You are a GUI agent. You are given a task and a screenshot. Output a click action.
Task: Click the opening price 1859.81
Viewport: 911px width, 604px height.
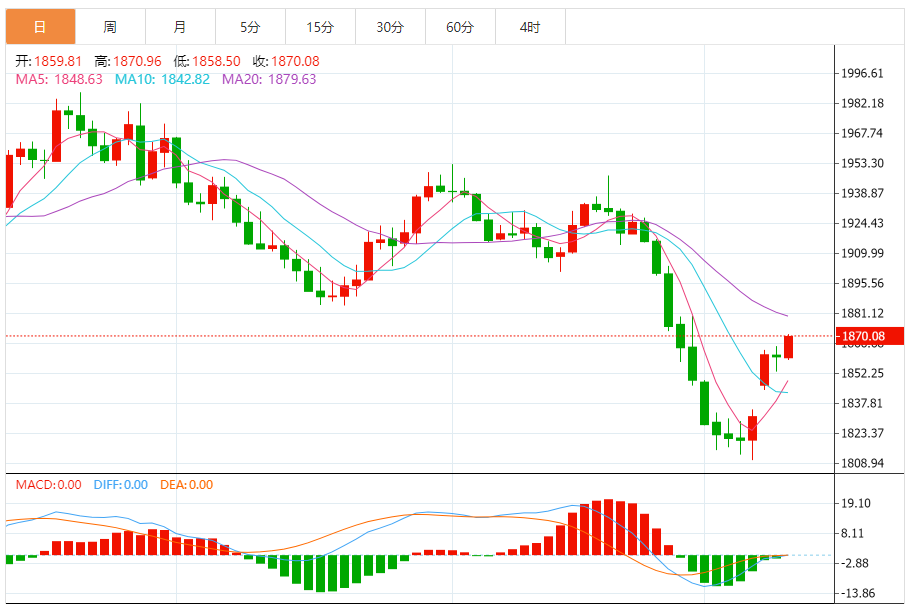click(x=58, y=61)
